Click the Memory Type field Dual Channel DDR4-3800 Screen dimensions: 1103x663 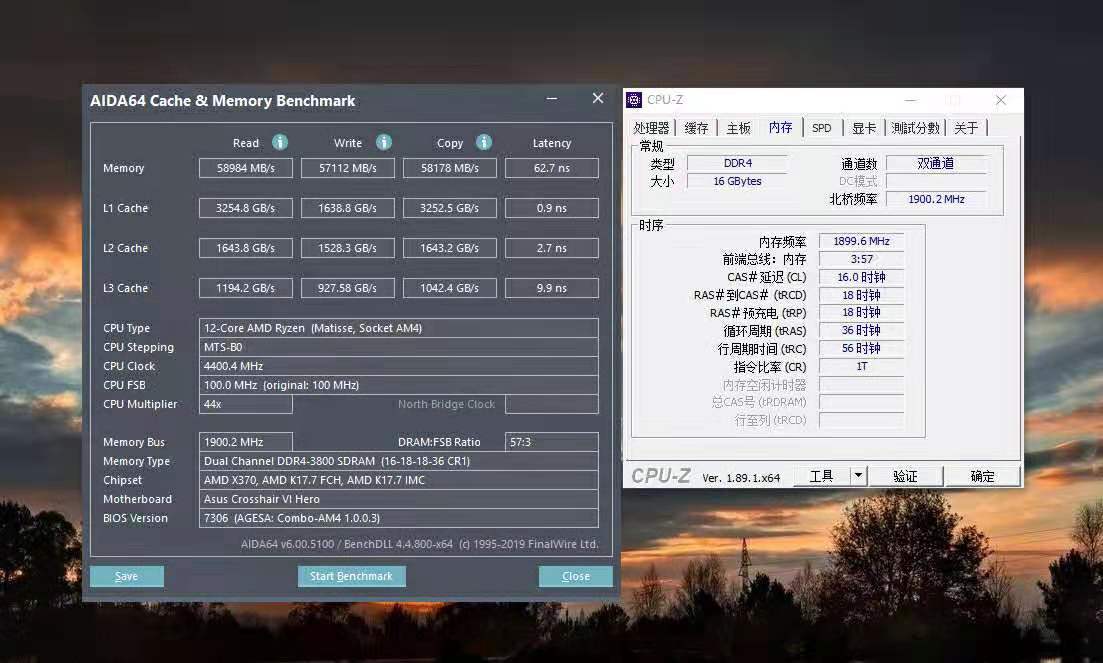tap(399, 461)
